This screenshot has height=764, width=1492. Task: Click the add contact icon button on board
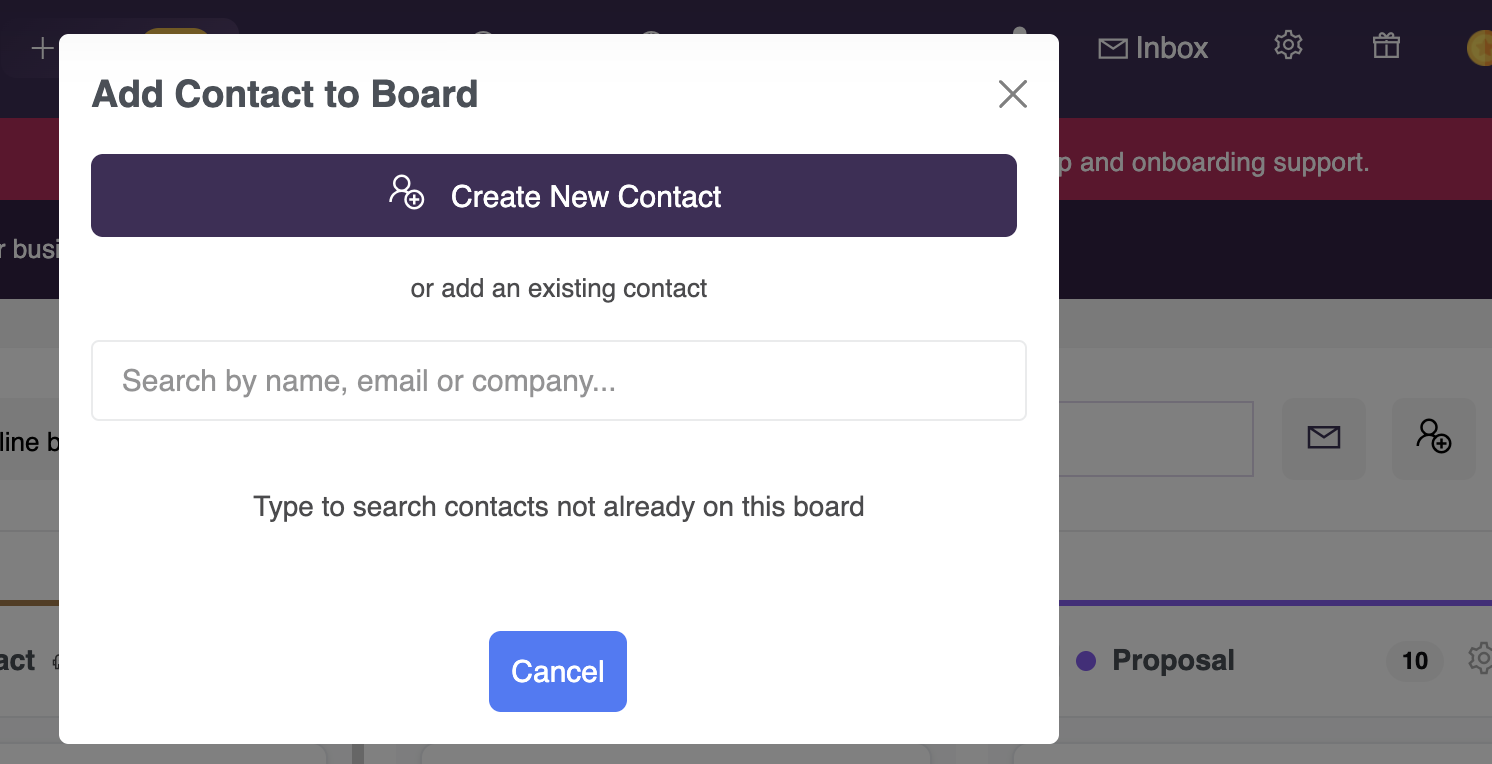click(x=1434, y=438)
